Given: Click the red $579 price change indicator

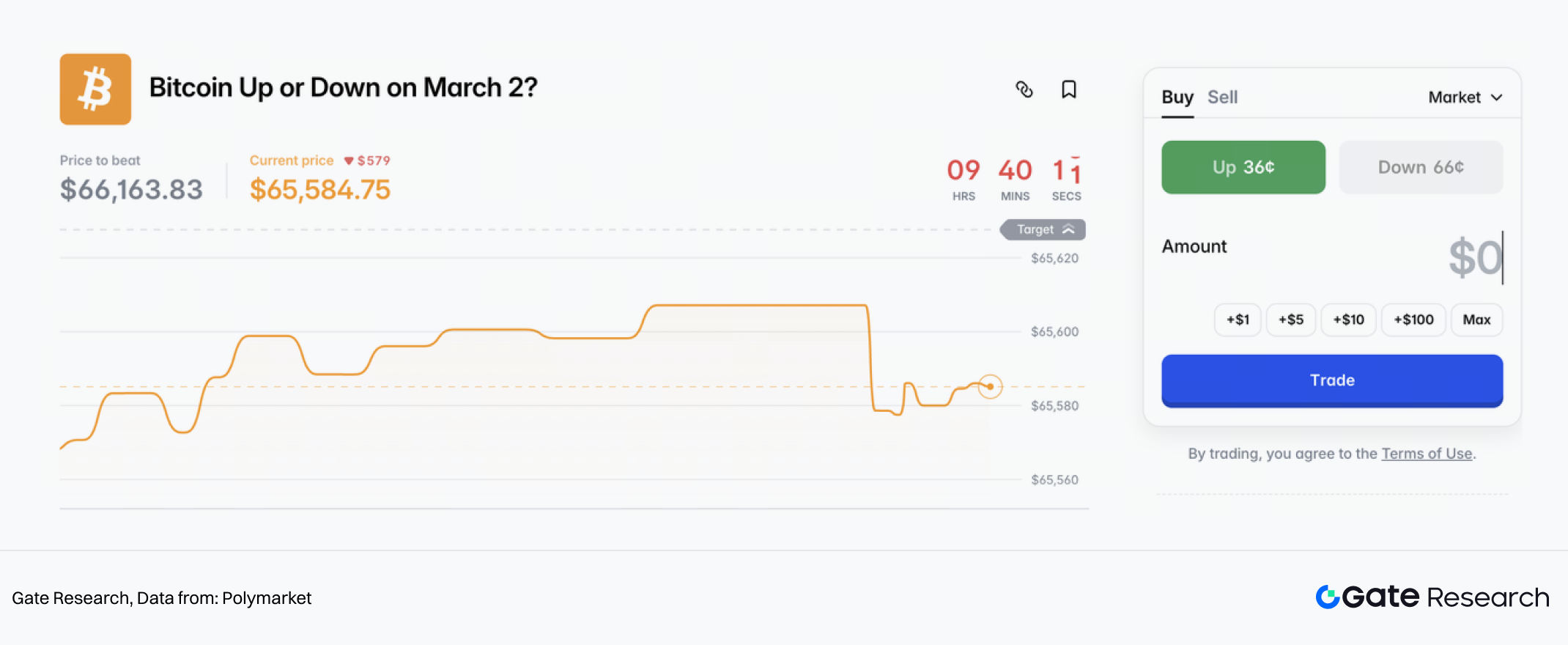Looking at the screenshot, I should tap(367, 161).
